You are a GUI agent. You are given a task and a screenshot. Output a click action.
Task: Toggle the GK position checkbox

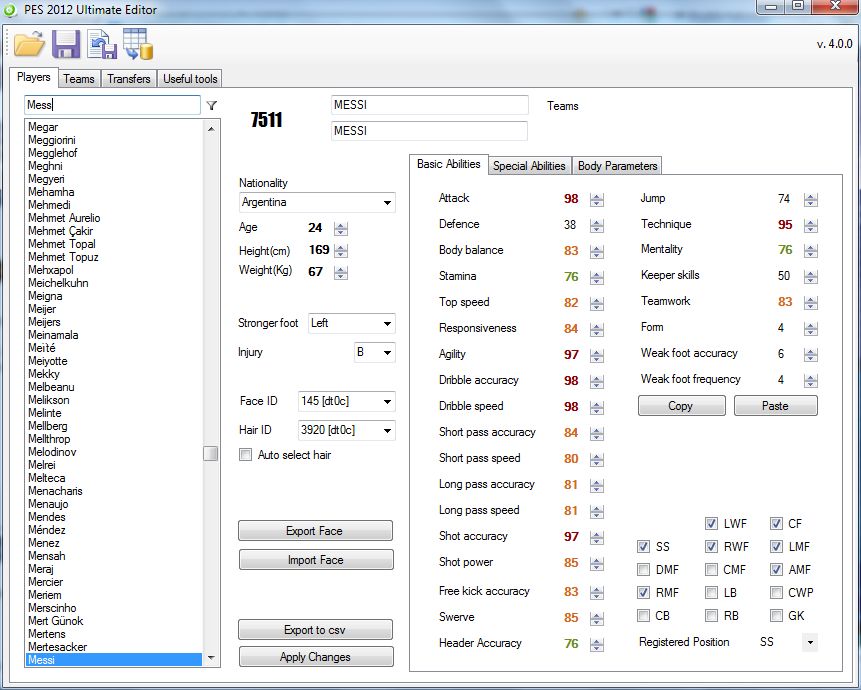pyautogui.click(x=777, y=616)
